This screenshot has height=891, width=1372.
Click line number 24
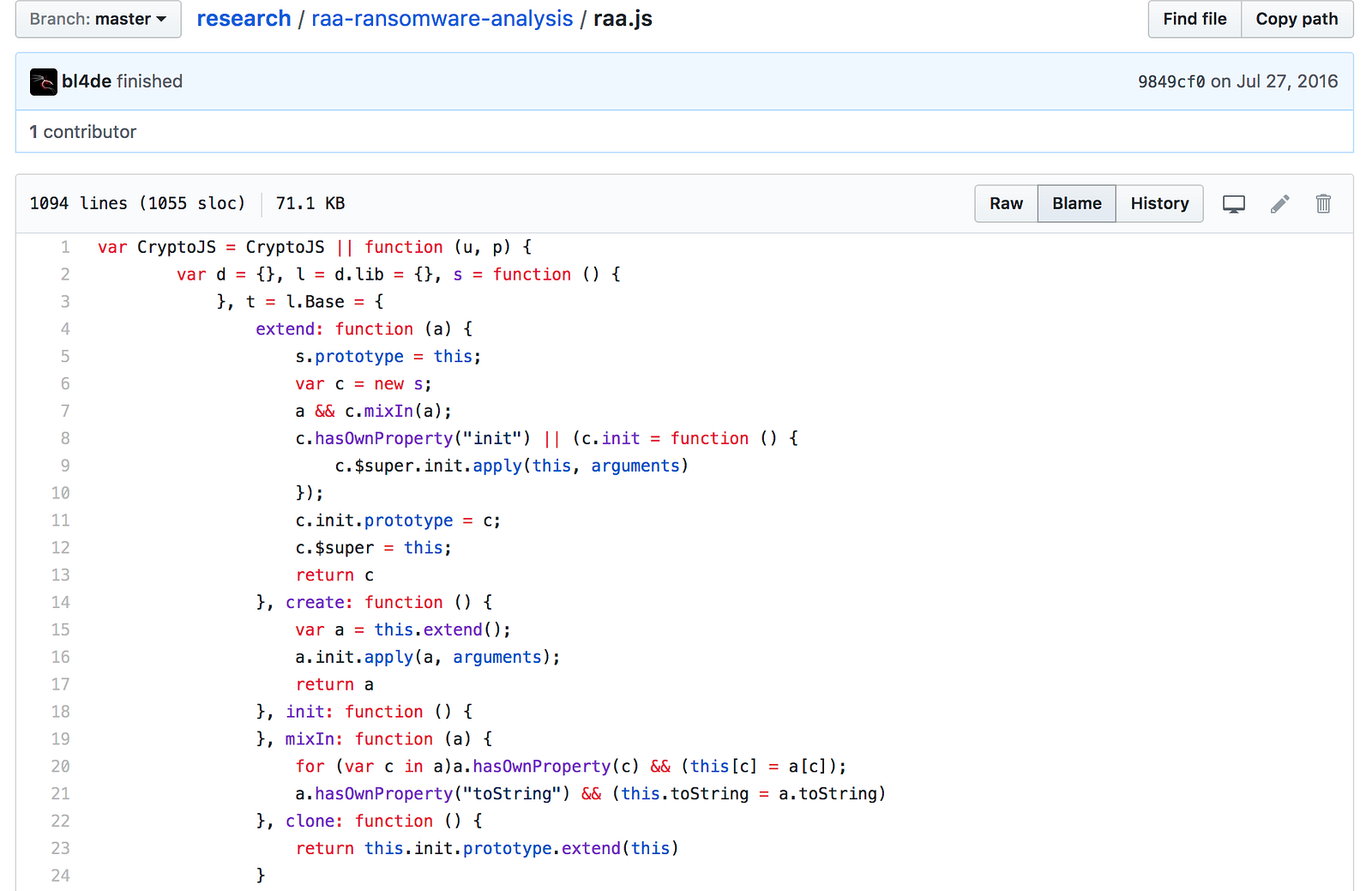click(x=61, y=876)
